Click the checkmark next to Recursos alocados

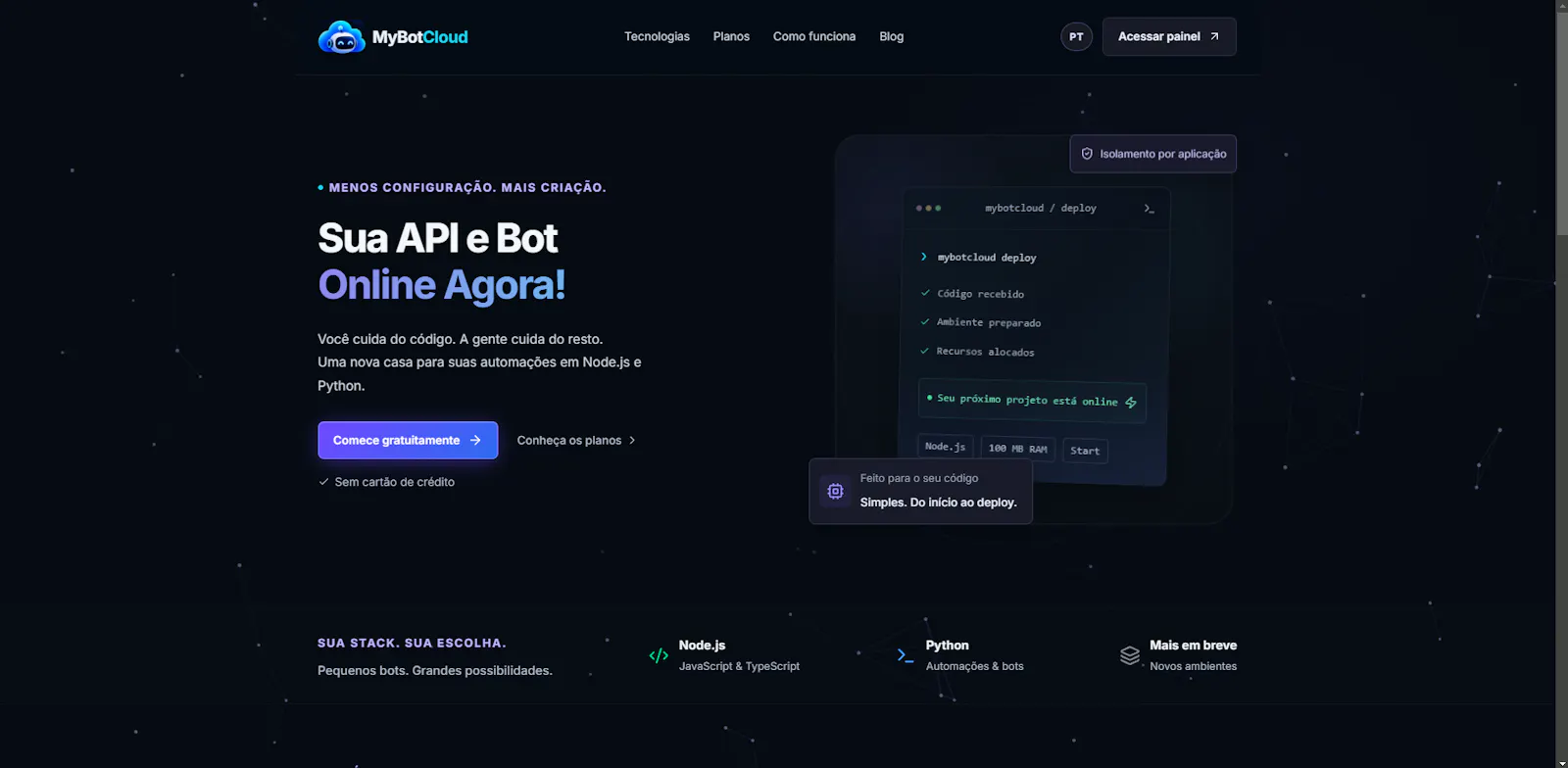(924, 351)
